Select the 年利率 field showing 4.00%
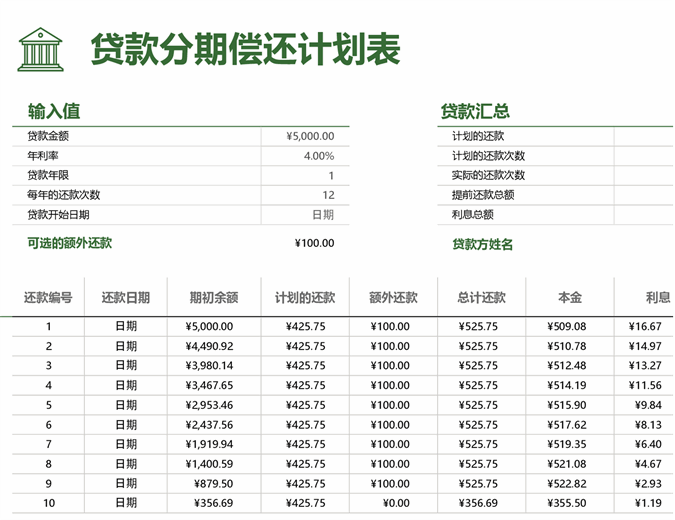675x520 pixels. point(318,156)
